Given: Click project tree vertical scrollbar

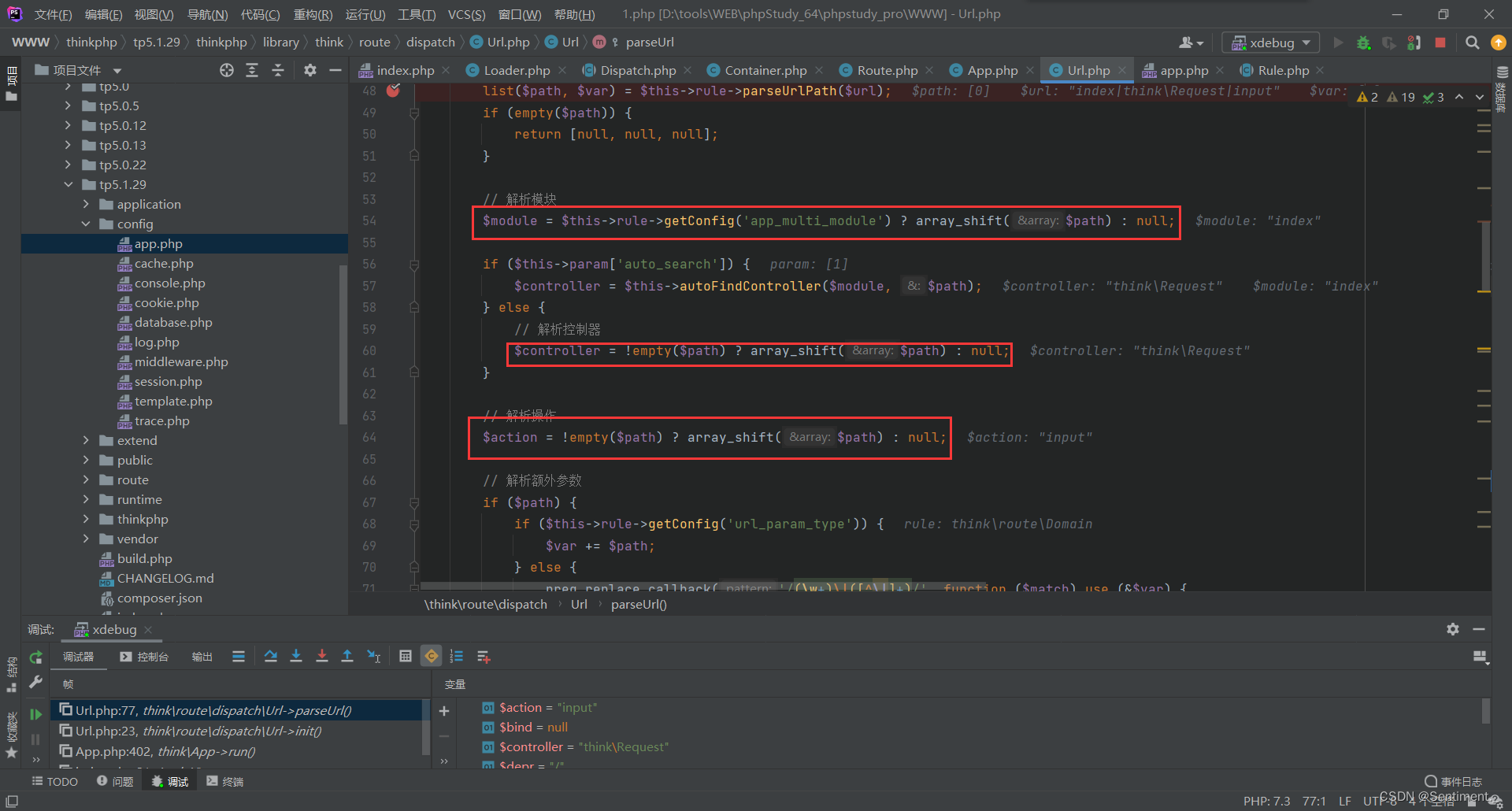Looking at the screenshot, I should (343, 345).
